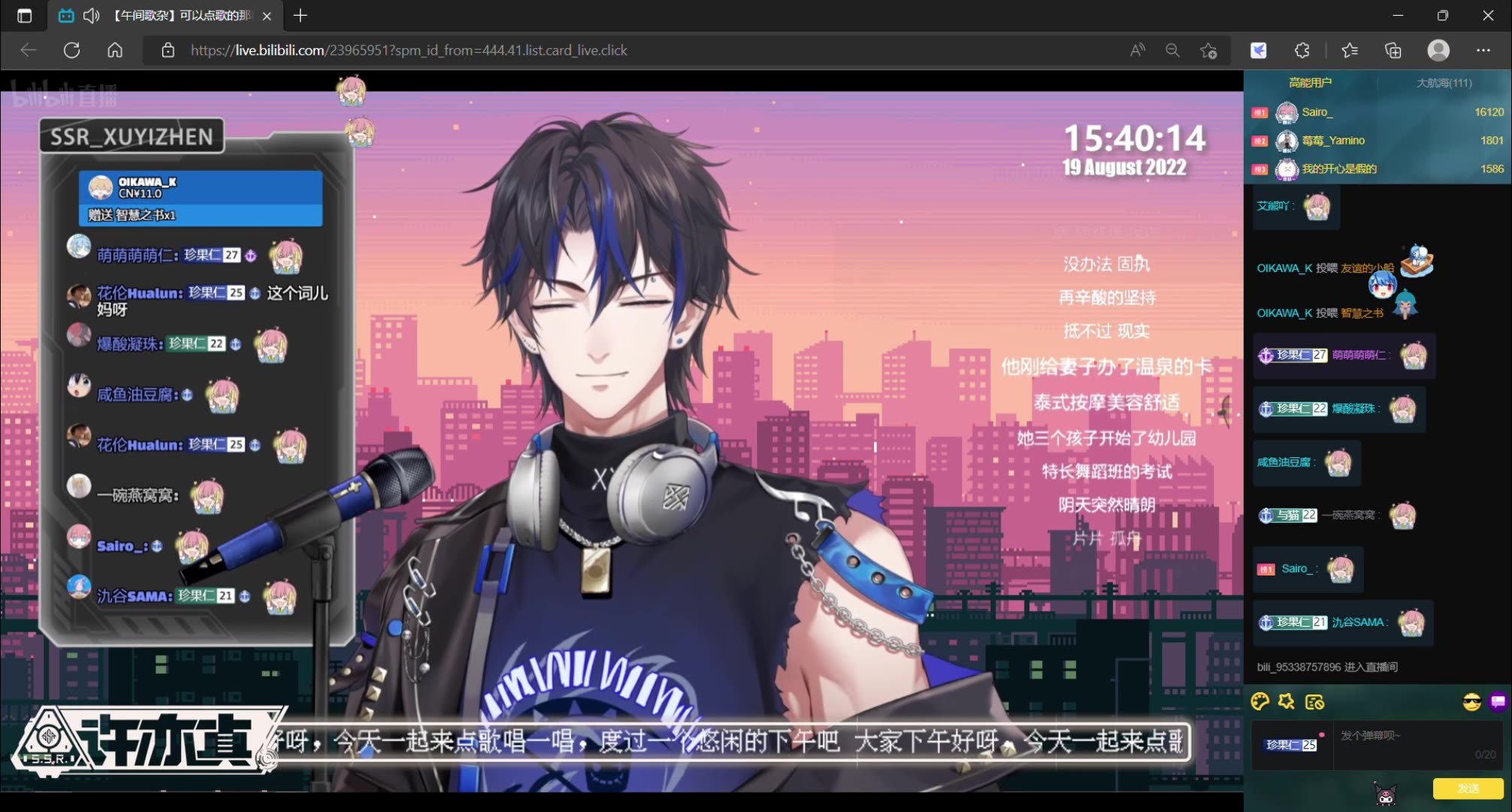
Task: Click the purple chat bubble icon
Action: [1498, 702]
